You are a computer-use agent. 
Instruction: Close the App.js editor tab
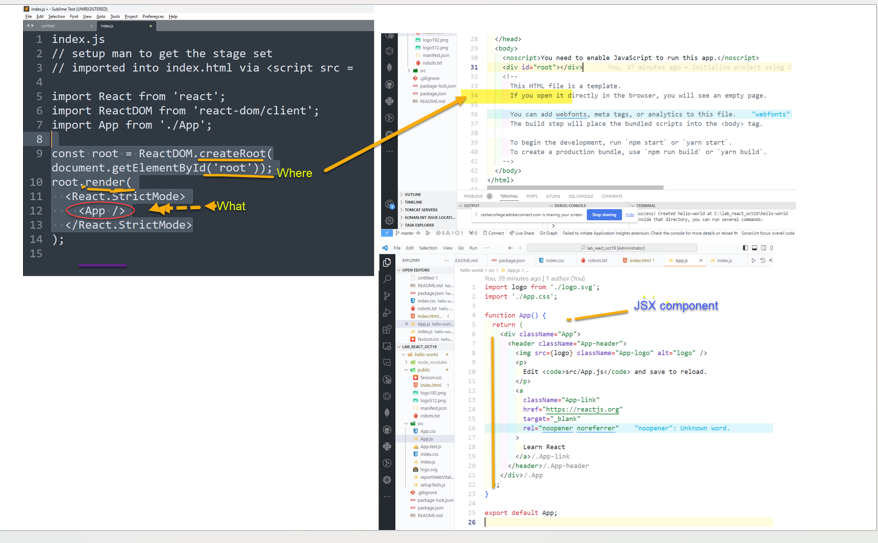(700, 260)
